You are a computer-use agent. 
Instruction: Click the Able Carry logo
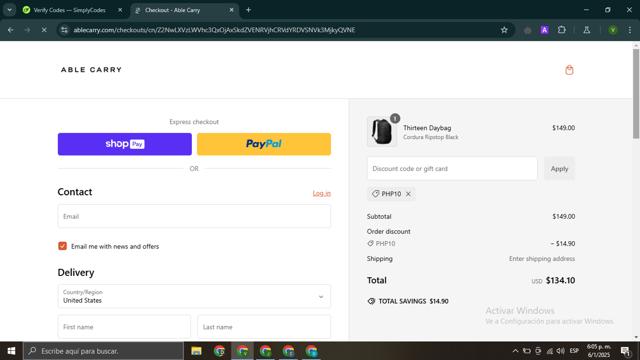click(x=91, y=70)
